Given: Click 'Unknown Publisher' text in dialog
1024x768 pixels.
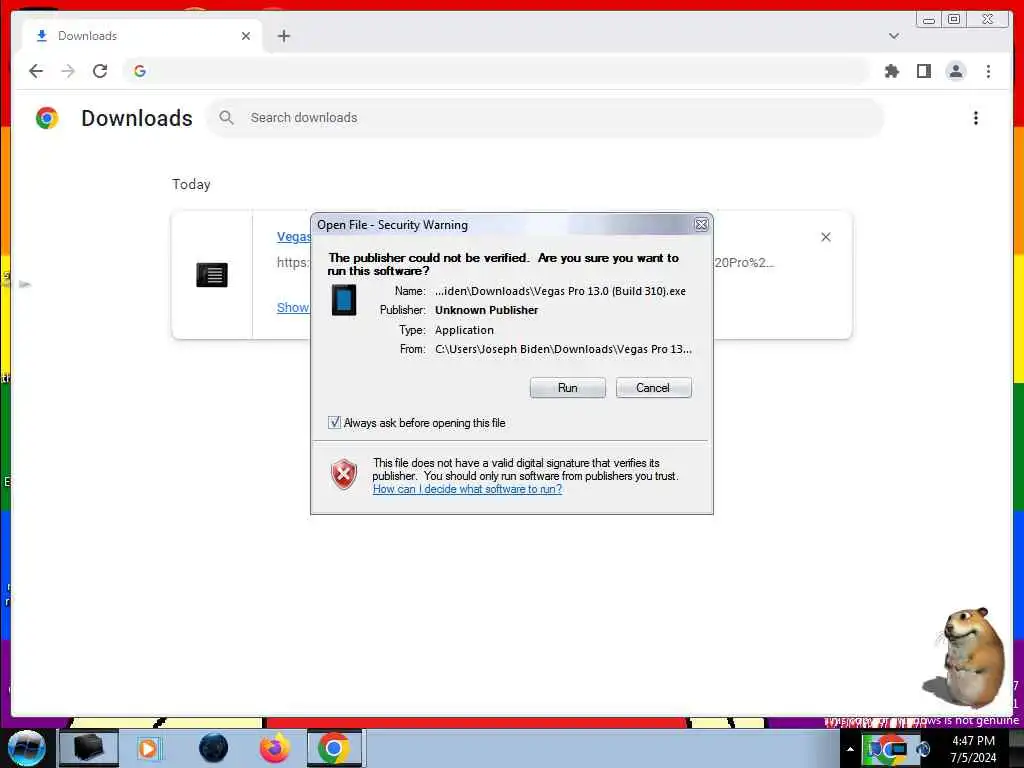Looking at the screenshot, I should click(487, 310).
